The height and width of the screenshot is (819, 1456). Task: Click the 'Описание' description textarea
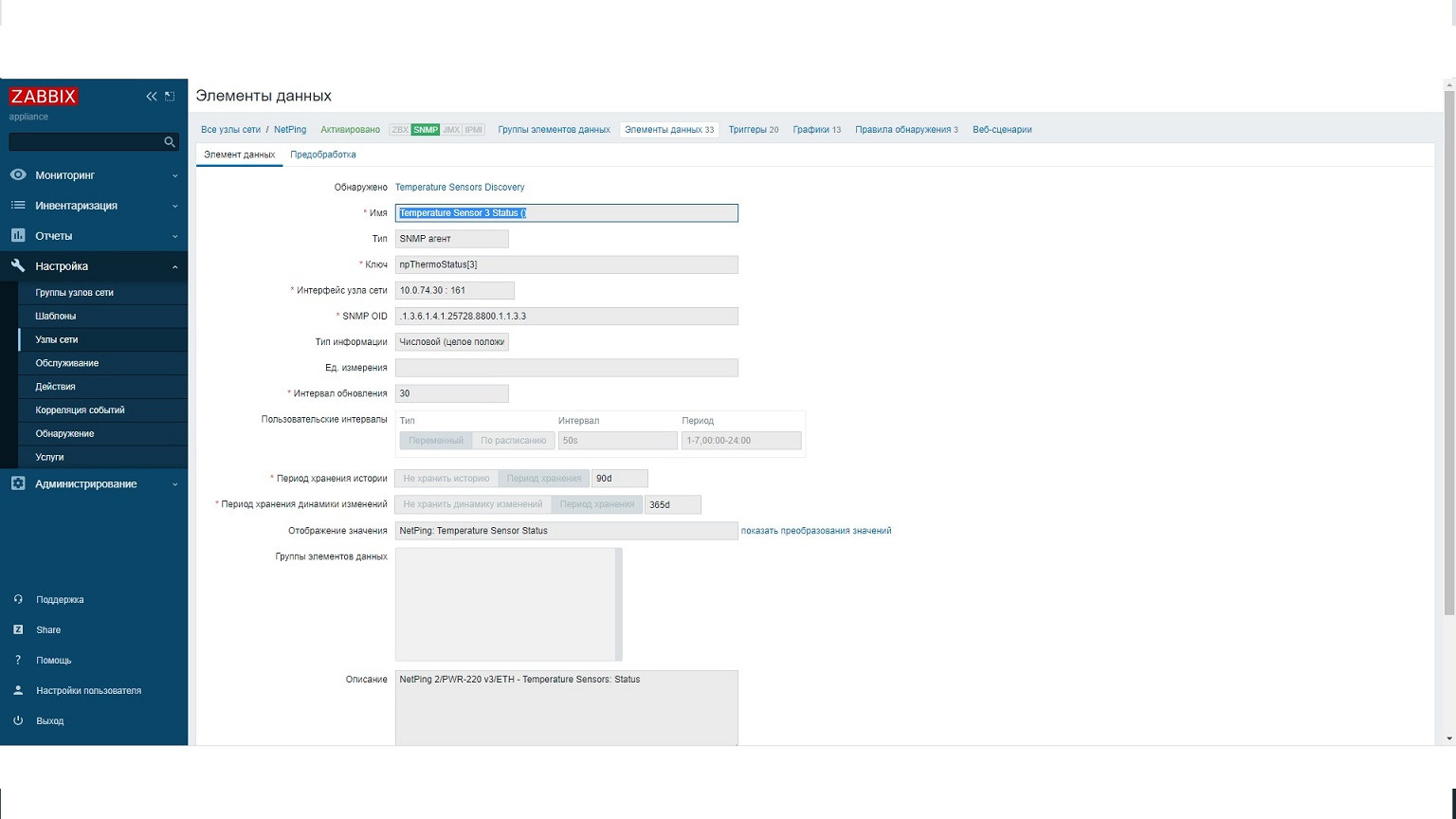point(567,707)
